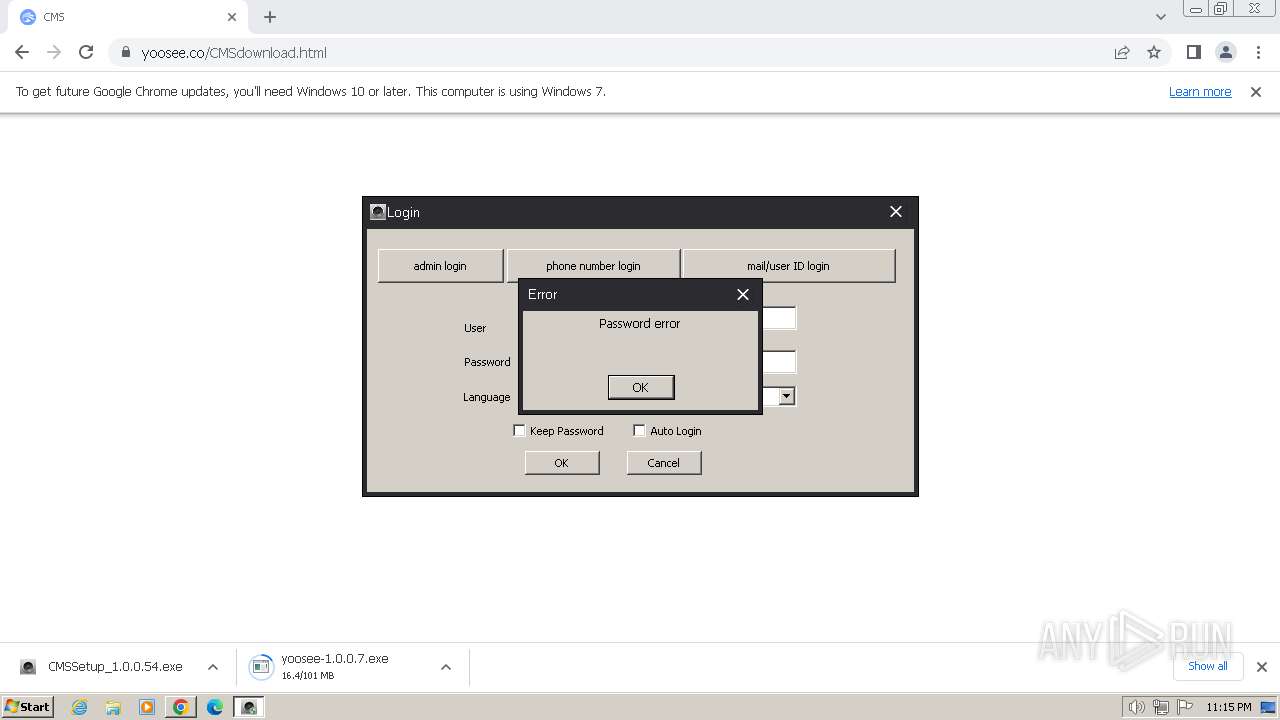Image resolution: width=1280 pixels, height=720 pixels.
Task: Open Chrome profile avatar
Action: 1226,52
